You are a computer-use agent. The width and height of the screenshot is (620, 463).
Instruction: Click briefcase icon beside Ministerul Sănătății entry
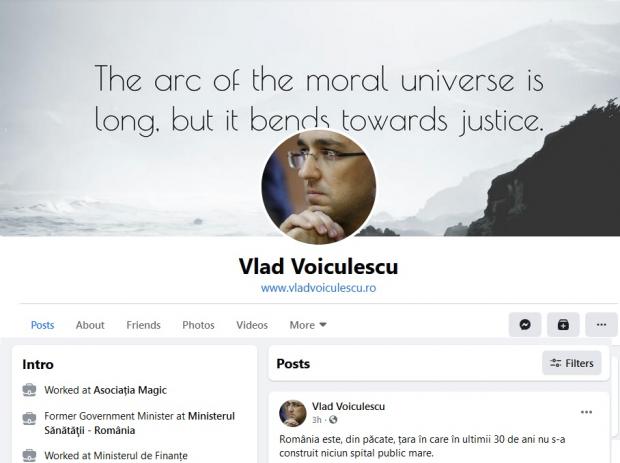pyautogui.click(x=29, y=418)
